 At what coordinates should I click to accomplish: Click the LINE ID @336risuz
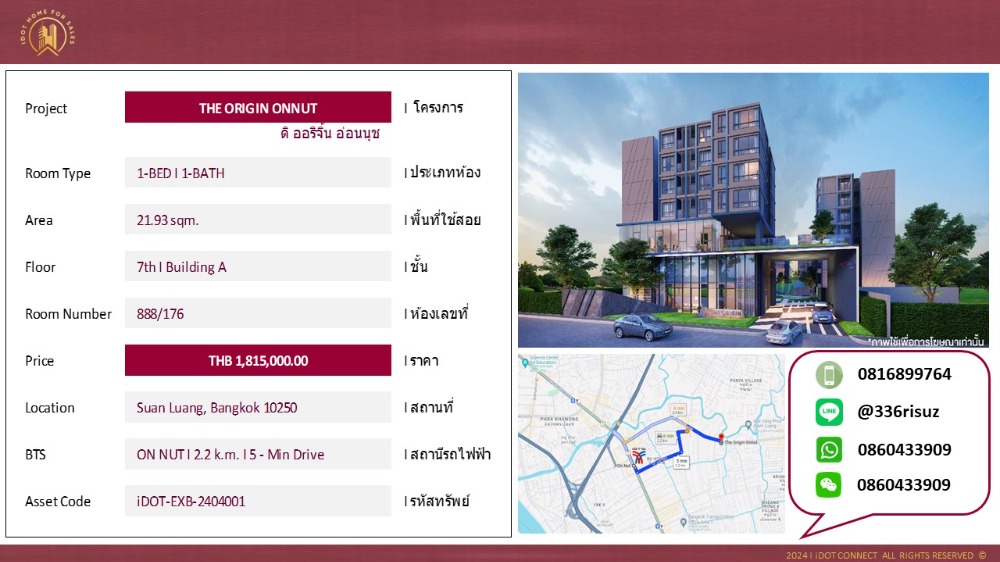(x=898, y=411)
